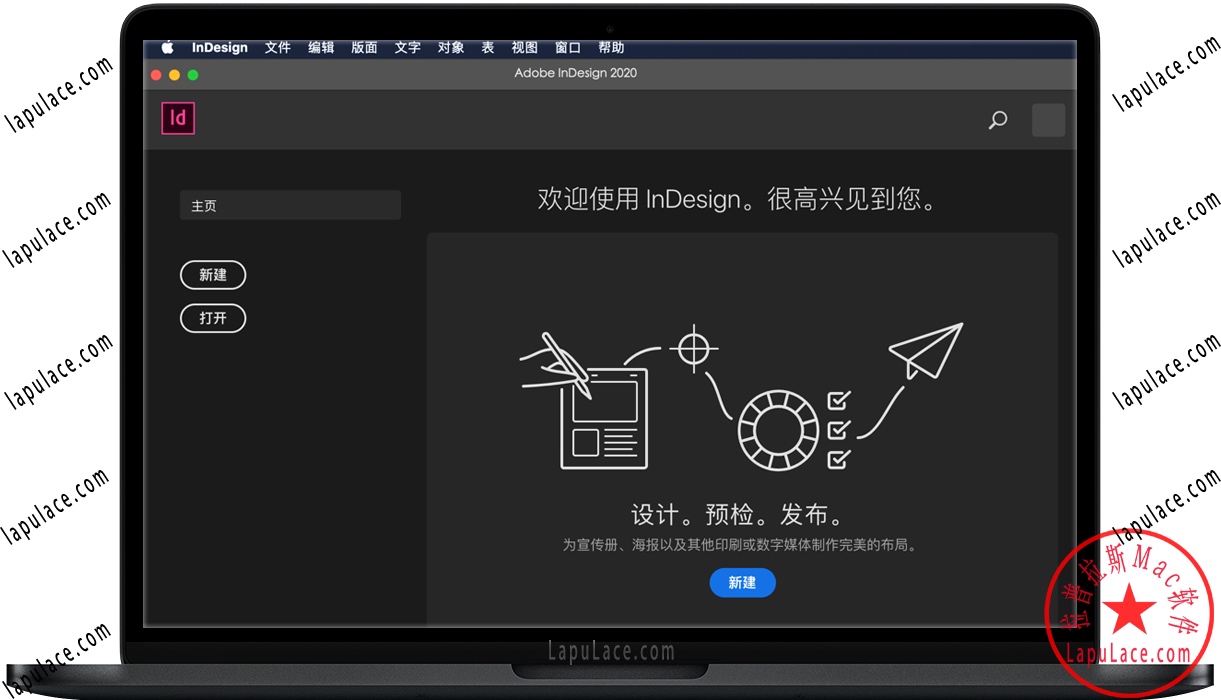Click the welcome heading 欢迎使用 InDesign
The height and width of the screenshot is (700, 1221).
point(740,199)
